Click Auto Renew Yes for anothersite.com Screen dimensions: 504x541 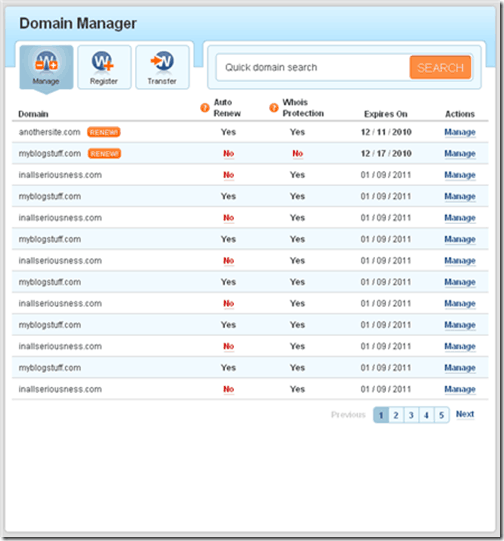tap(228, 132)
